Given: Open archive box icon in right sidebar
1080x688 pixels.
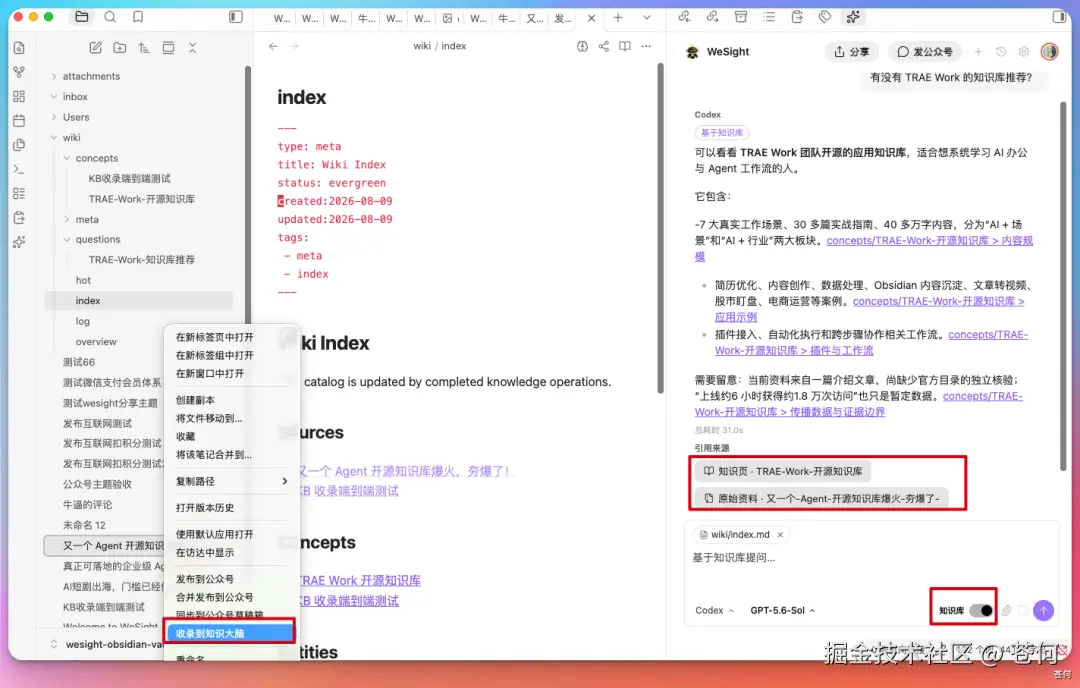Looking at the screenshot, I should (740, 17).
